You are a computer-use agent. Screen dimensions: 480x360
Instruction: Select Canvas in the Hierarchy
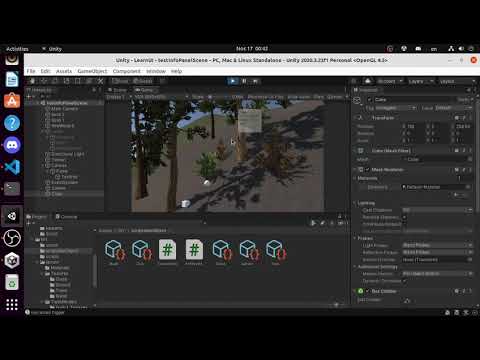[59, 165]
